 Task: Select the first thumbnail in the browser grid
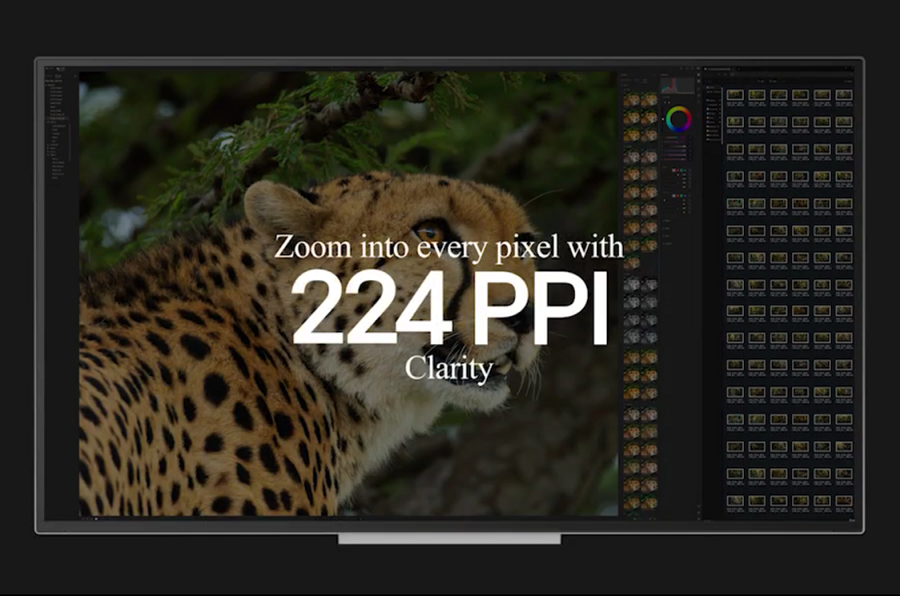734,95
